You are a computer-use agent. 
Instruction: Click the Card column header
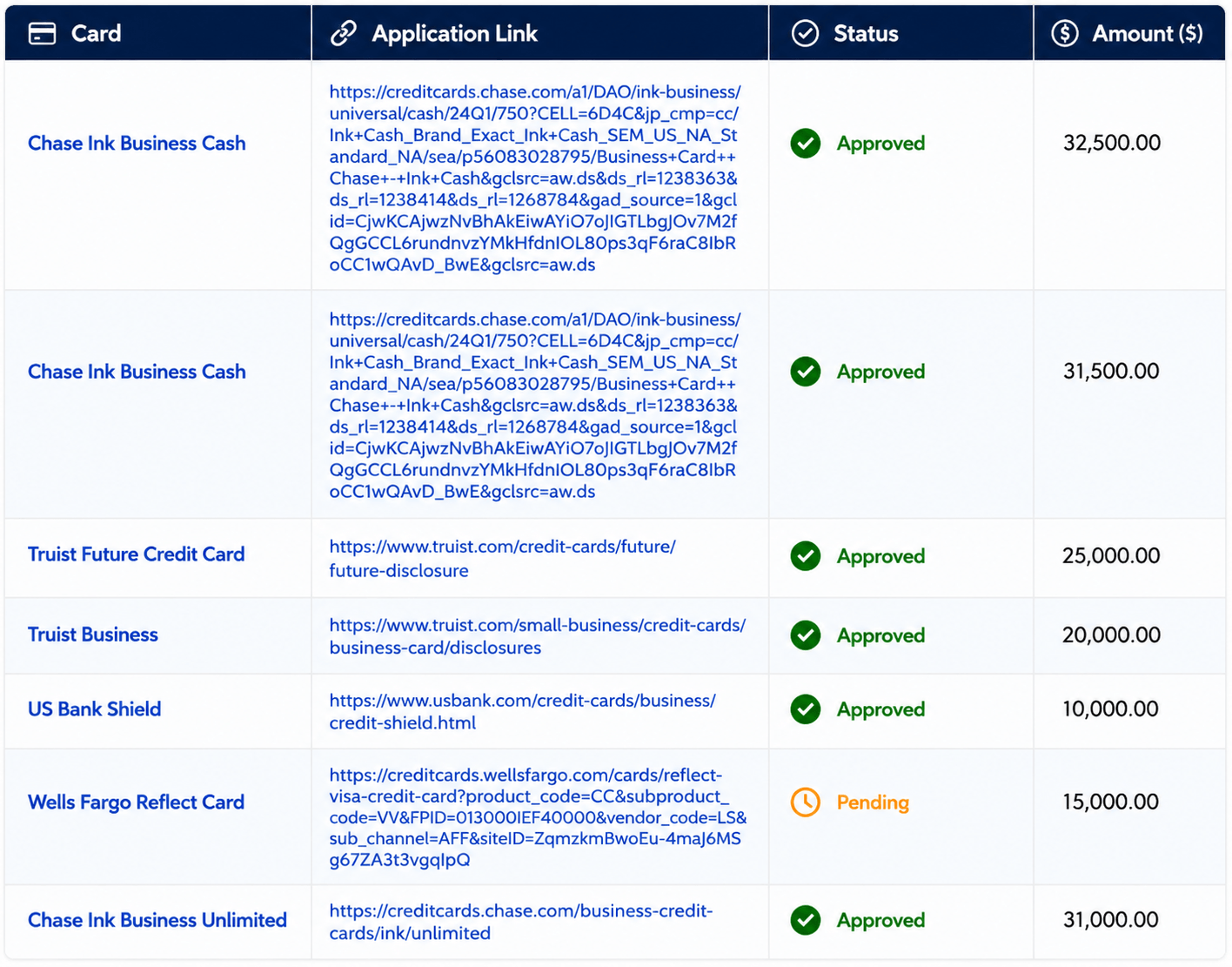157,33
